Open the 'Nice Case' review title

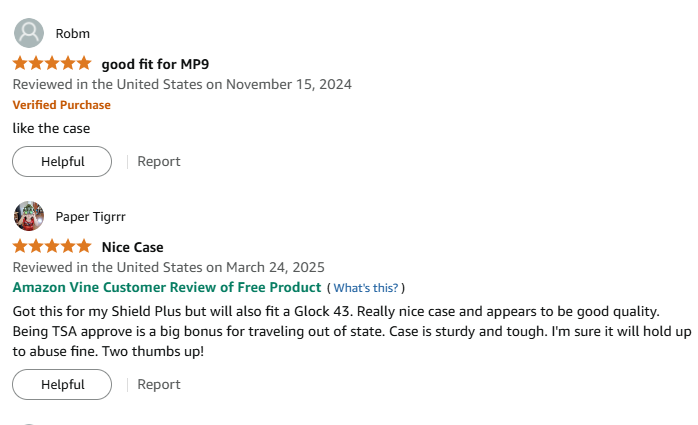132,247
